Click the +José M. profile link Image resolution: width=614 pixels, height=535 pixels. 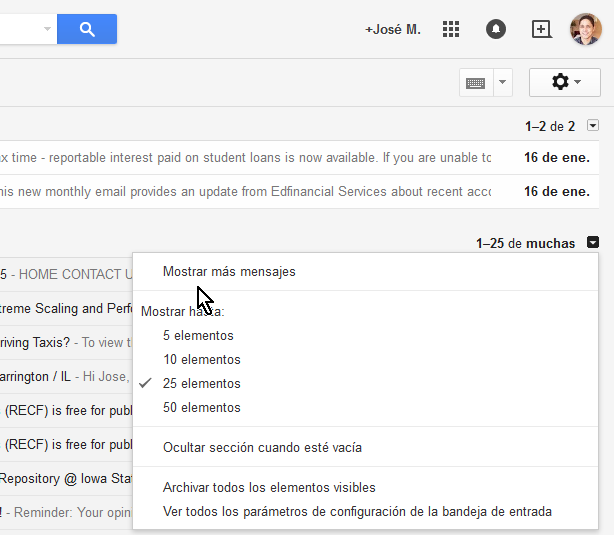tap(393, 30)
